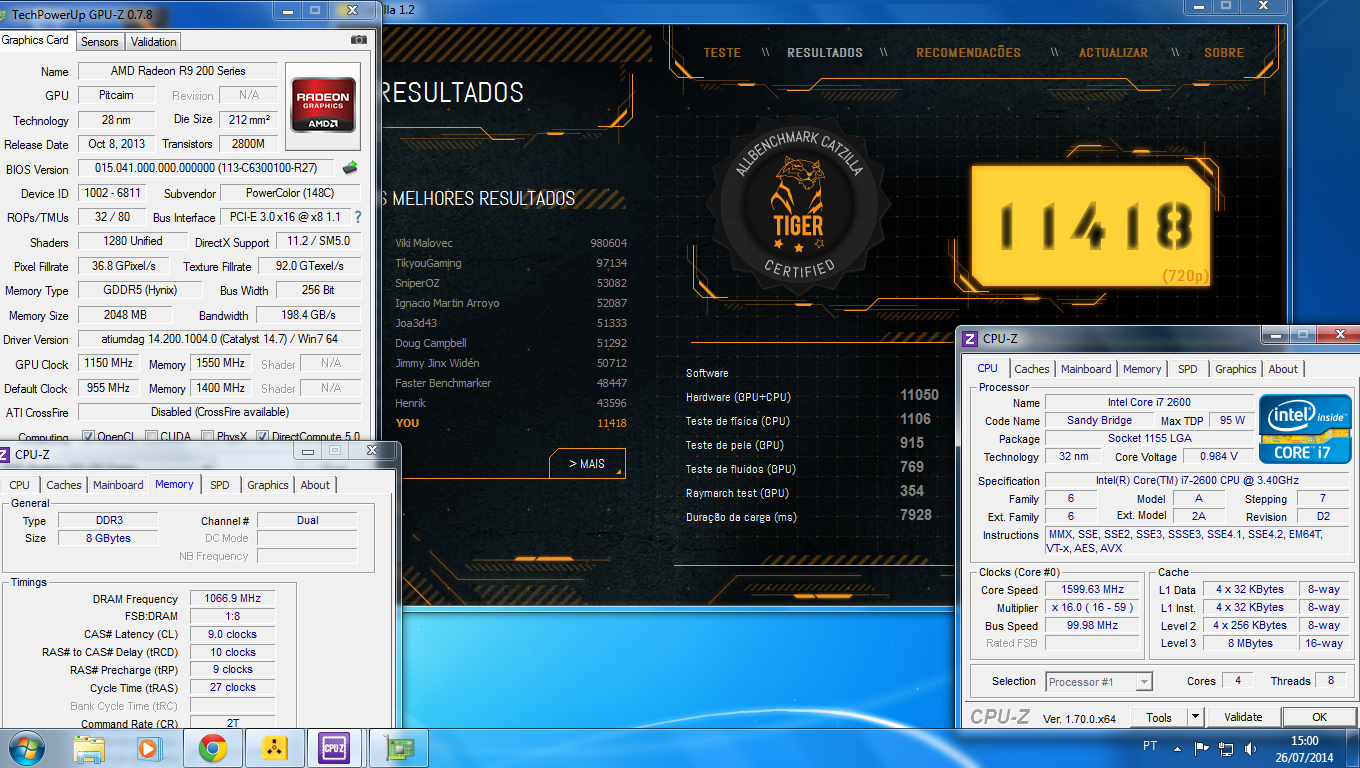Click the purple Z icon of the CPU-Z Memory window
Image resolution: width=1360 pixels, height=768 pixels.
pos(6,455)
